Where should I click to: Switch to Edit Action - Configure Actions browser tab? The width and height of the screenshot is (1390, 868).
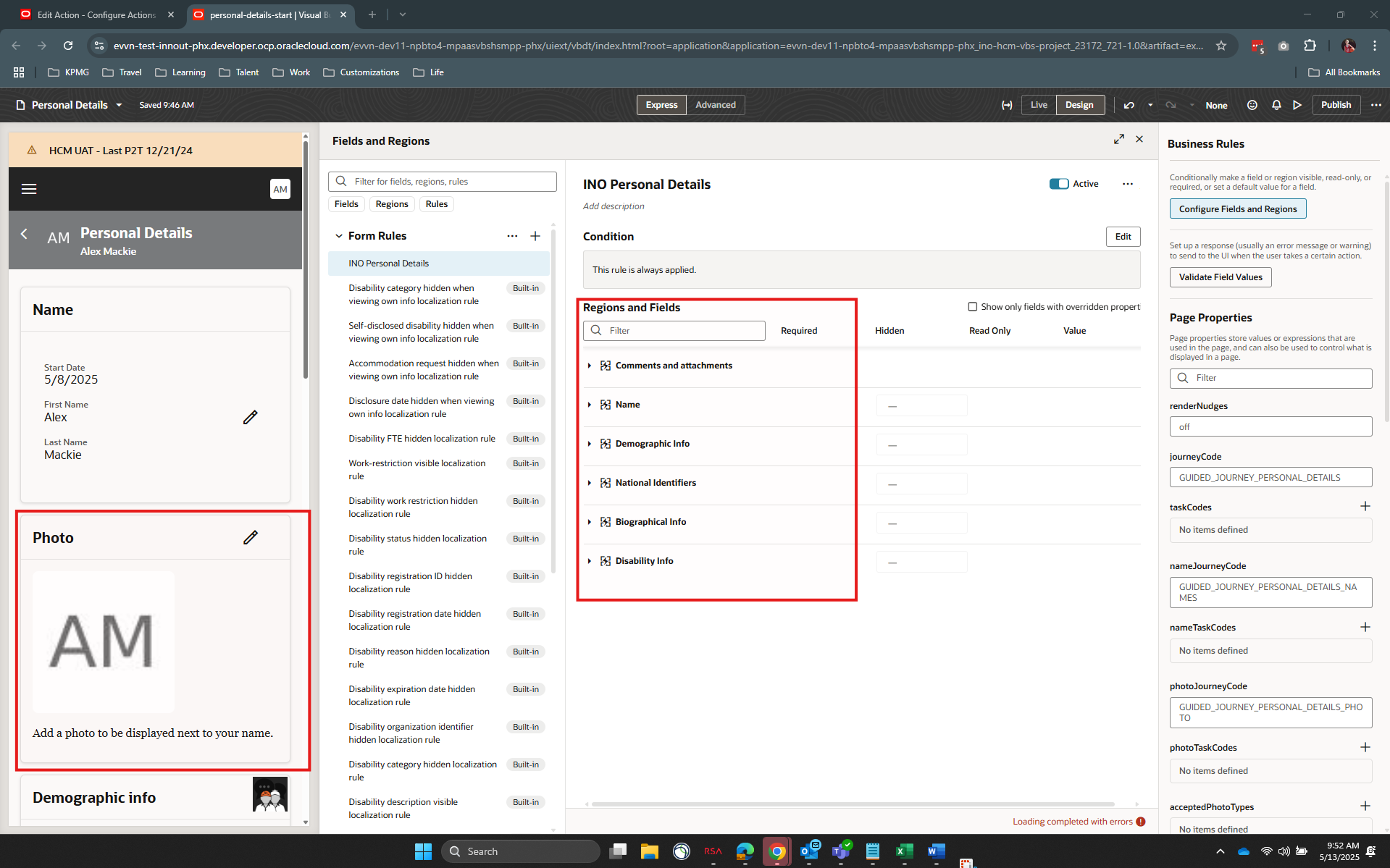[x=96, y=14]
